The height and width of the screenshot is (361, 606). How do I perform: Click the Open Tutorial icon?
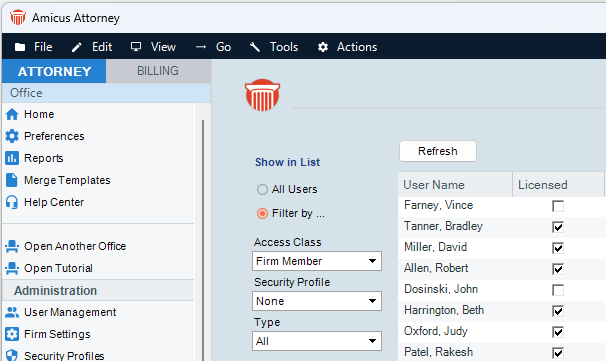(12, 268)
